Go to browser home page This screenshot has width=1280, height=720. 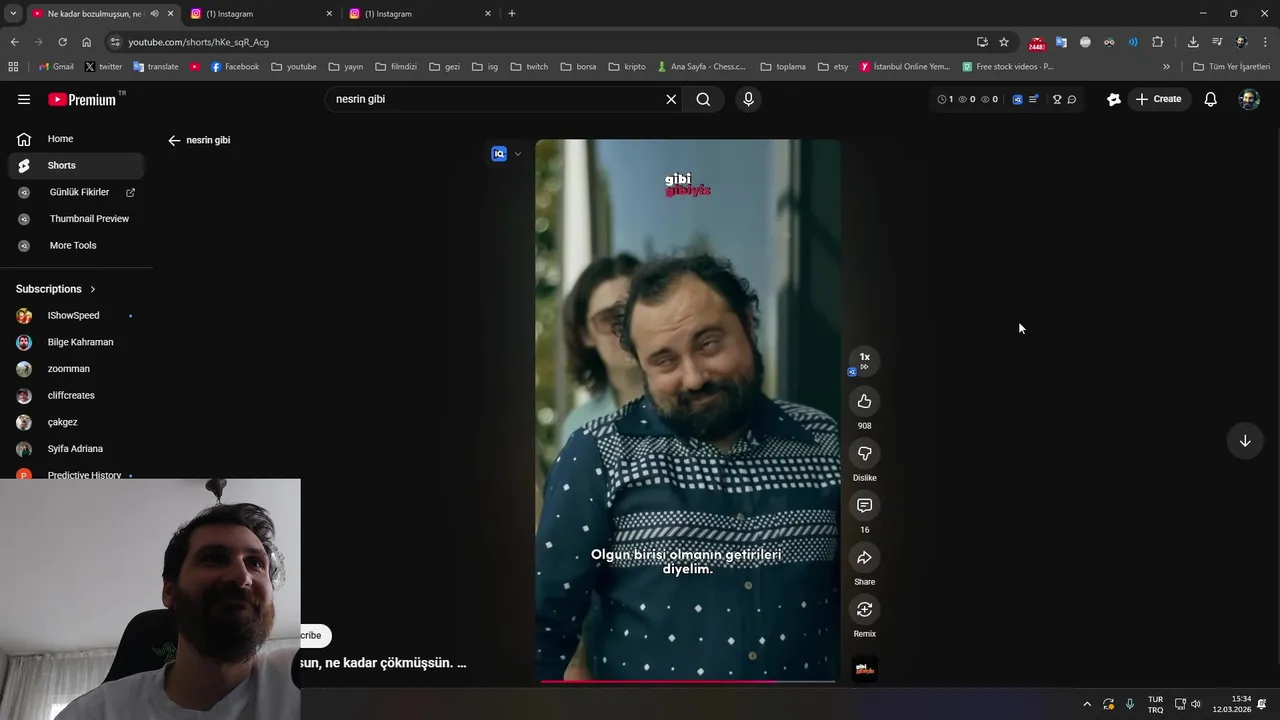click(x=87, y=42)
